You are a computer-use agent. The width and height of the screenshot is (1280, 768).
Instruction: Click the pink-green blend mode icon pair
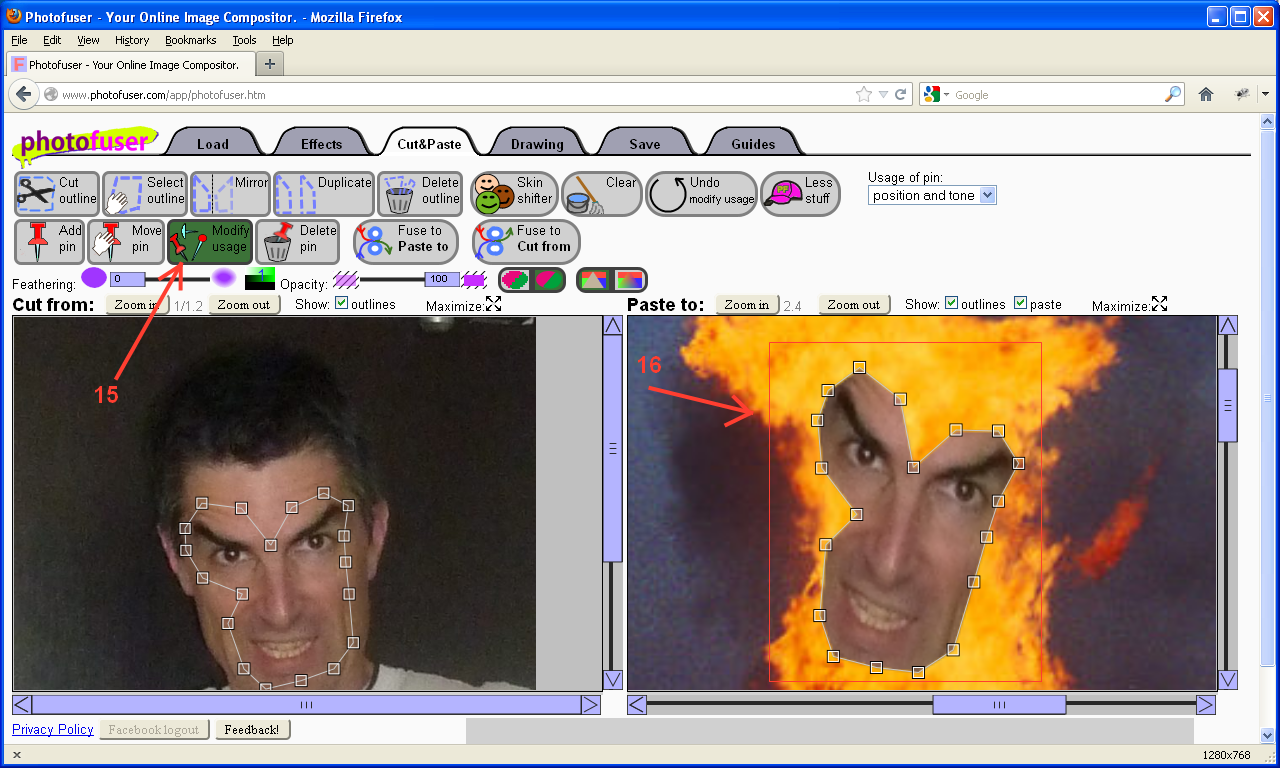(532, 280)
